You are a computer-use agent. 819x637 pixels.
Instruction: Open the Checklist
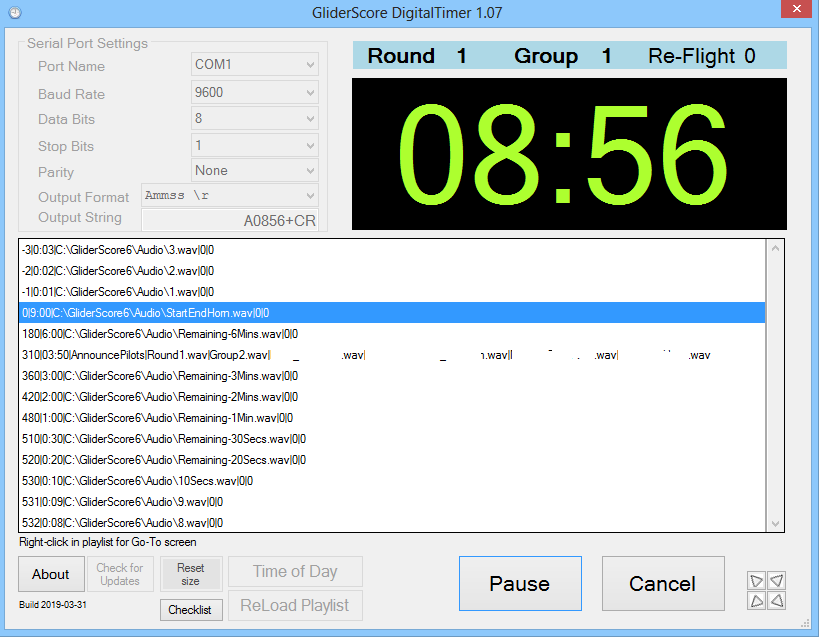tap(191, 610)
